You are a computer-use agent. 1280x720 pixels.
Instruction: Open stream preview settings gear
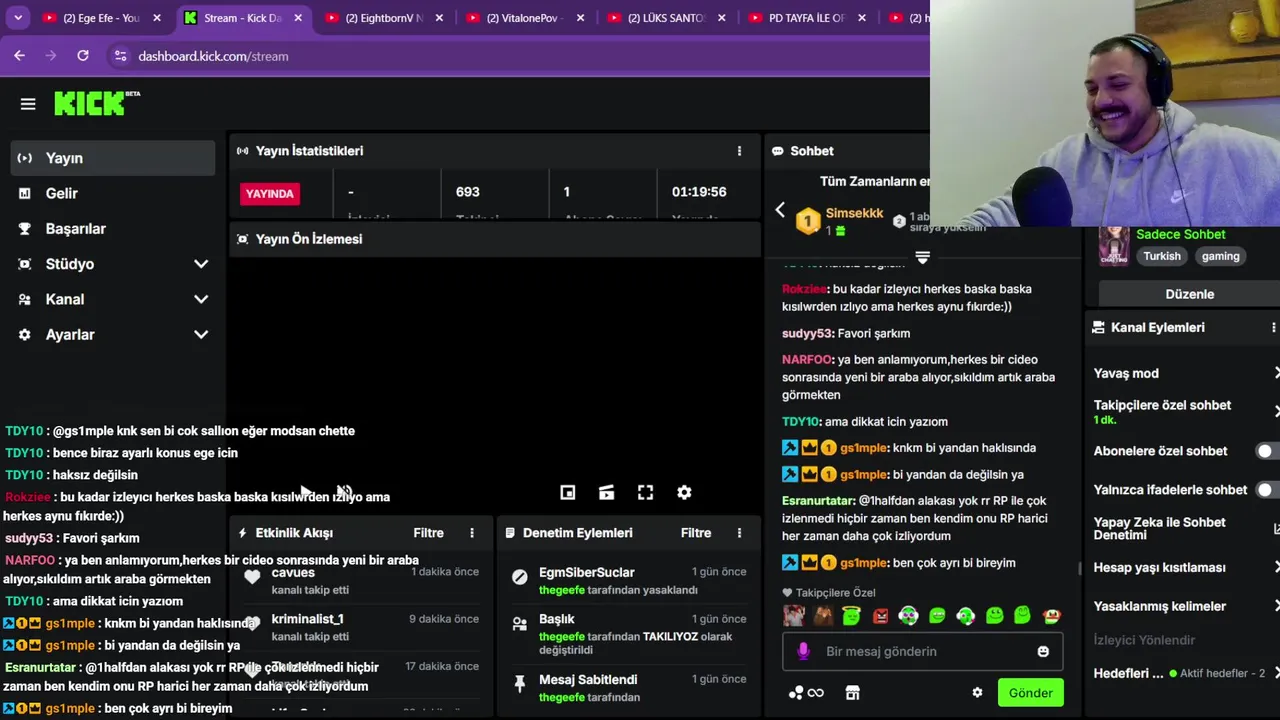(x=684, y=493)
